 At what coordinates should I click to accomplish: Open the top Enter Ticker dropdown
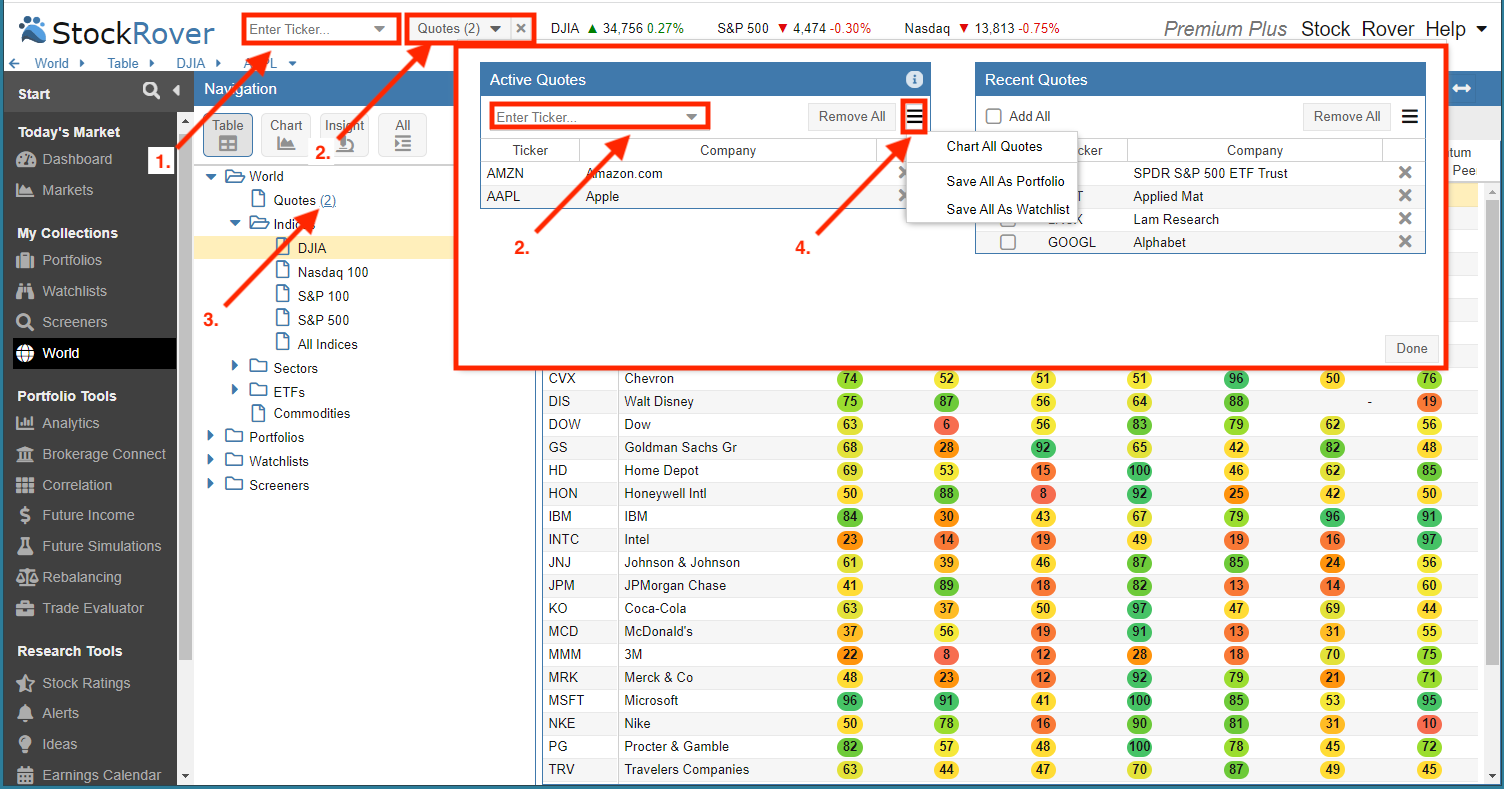tap(380, 29)
